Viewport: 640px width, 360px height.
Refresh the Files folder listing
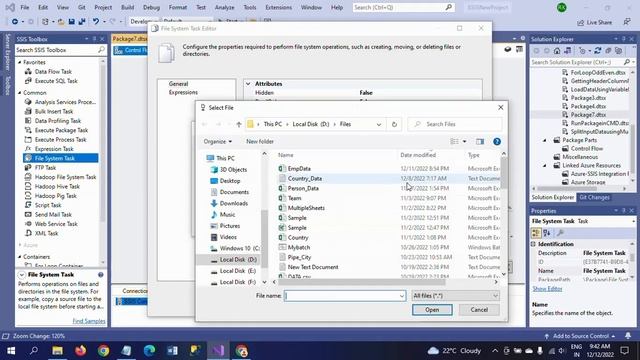pos(394,124)
